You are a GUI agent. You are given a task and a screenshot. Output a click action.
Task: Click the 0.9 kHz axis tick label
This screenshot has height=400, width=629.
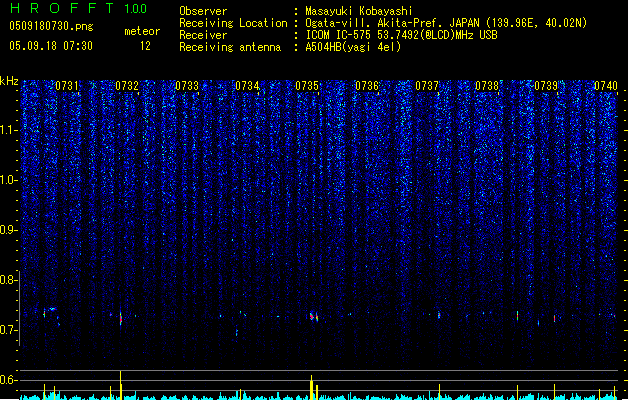tap(9, 230)
